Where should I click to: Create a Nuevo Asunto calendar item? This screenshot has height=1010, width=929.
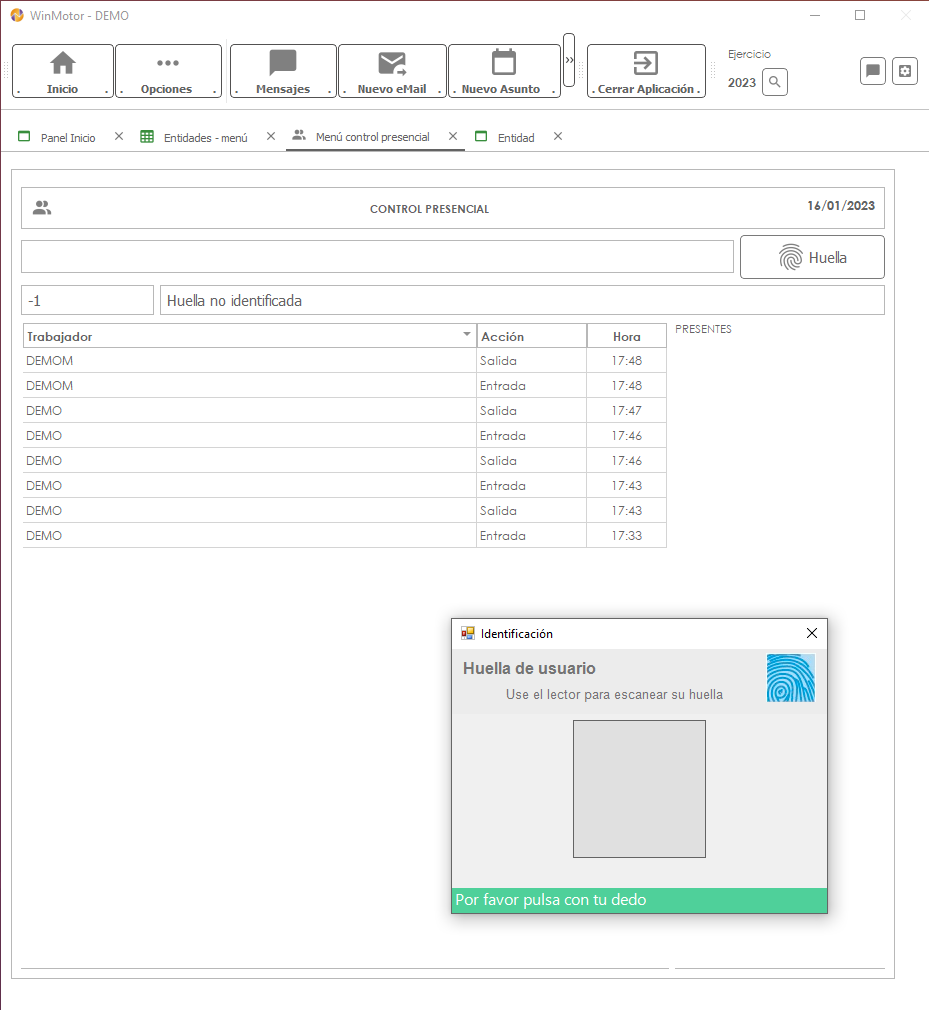(x=503, y=64)
